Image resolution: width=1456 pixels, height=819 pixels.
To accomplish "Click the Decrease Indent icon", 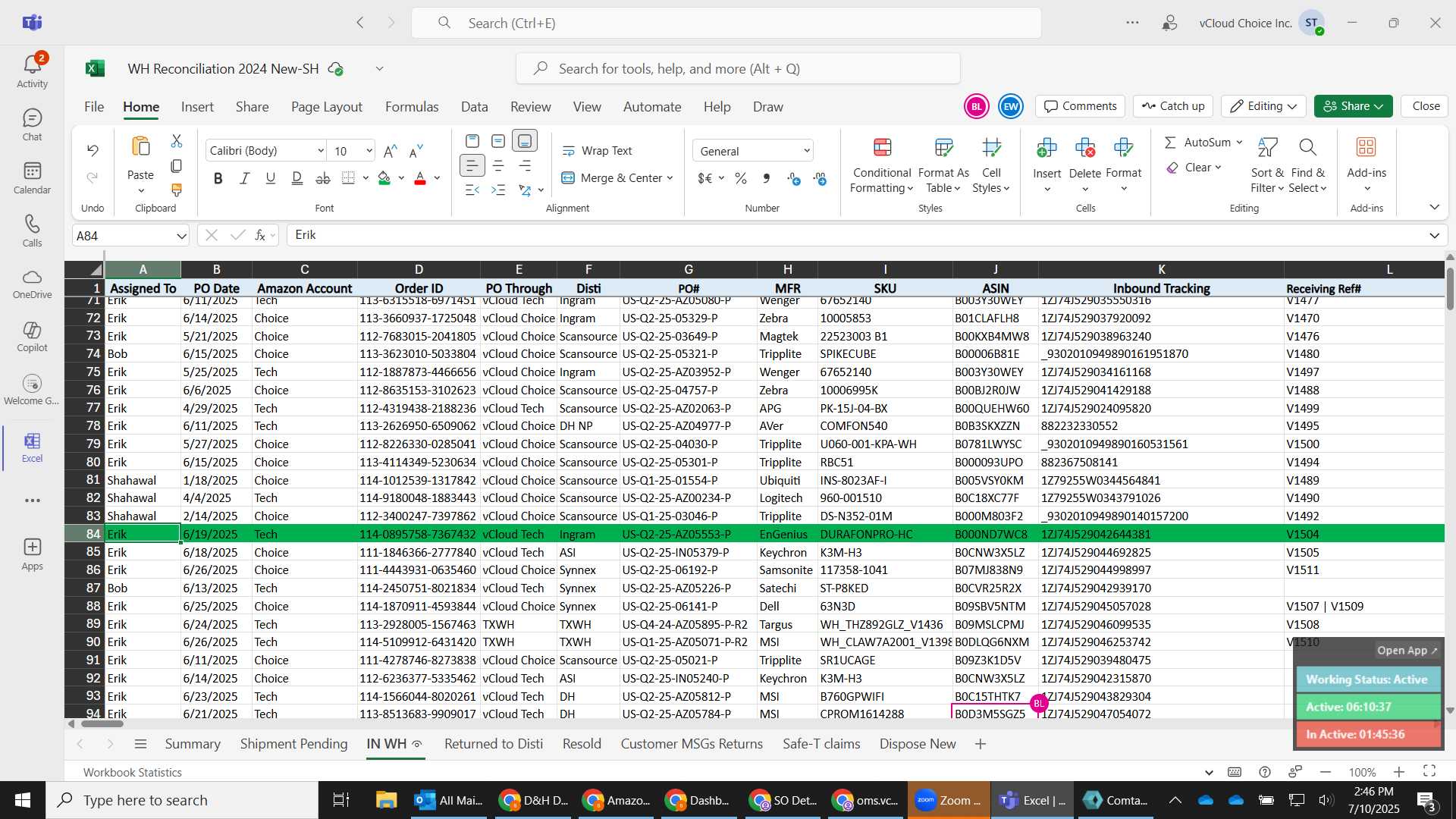I will tap(472, 190).
